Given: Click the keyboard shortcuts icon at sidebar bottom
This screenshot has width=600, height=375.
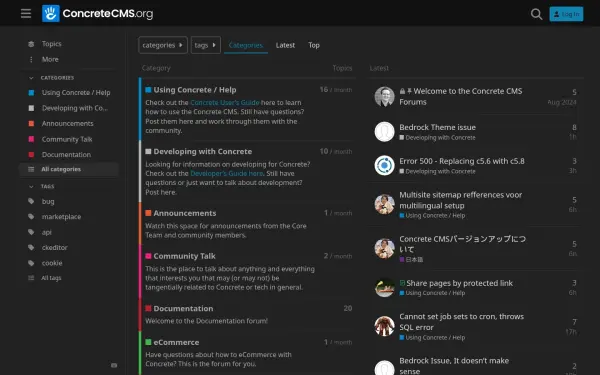Looking at the screenshot, I should pos(114,365).
